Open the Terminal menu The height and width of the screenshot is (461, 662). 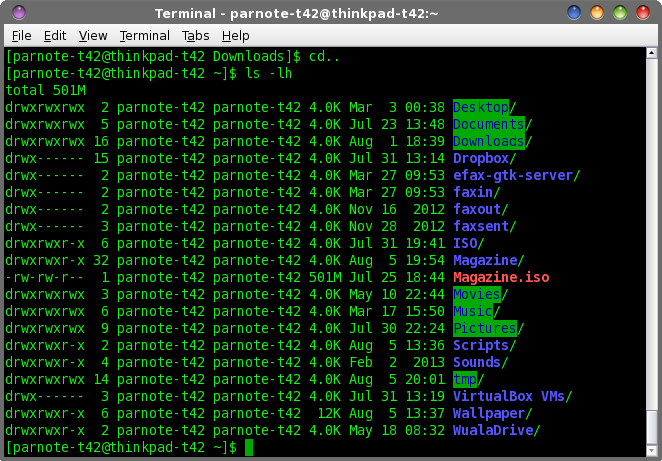(x=144, y=36)
